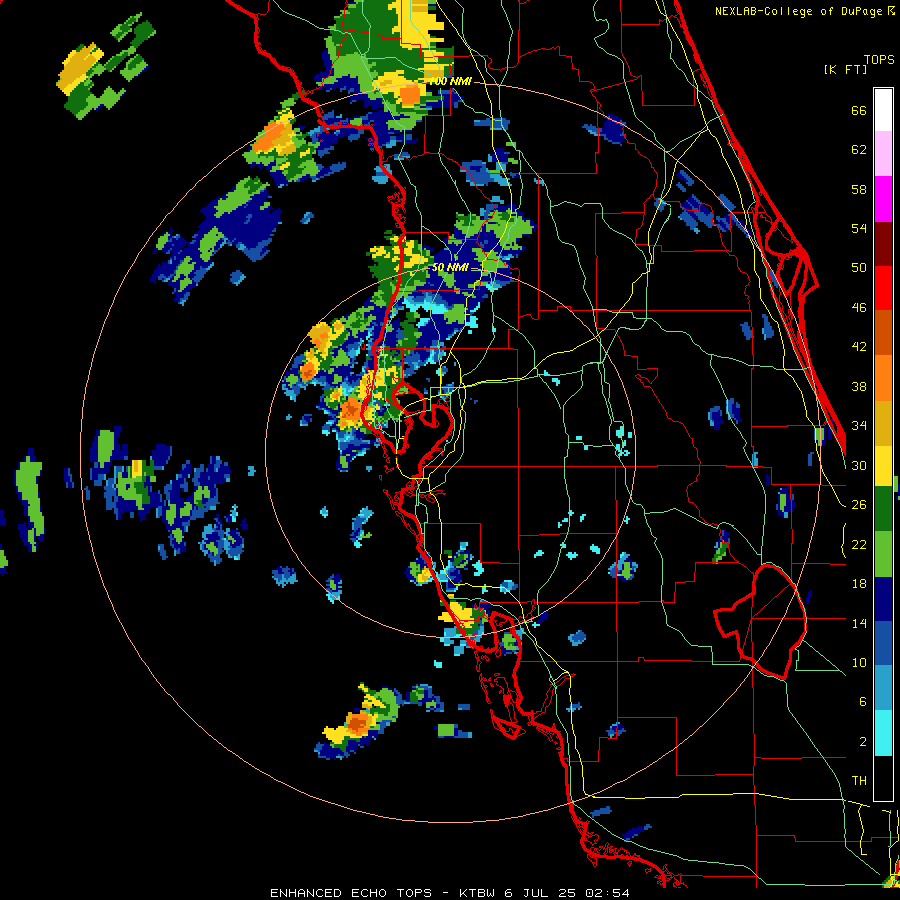Pick the bright yellow legend color segment

883,466
